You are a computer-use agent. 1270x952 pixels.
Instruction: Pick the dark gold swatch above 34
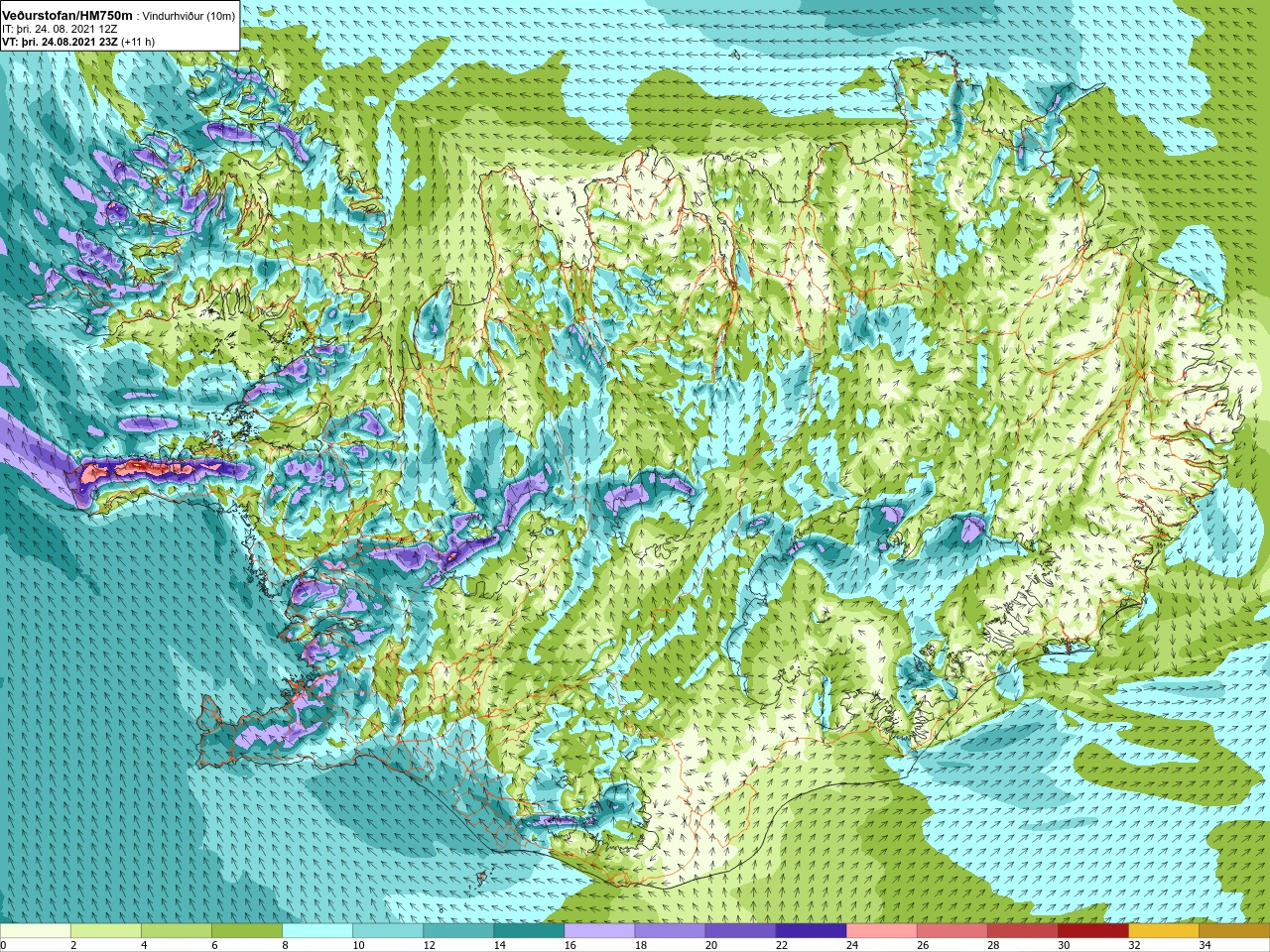(x=1233, y=931)
